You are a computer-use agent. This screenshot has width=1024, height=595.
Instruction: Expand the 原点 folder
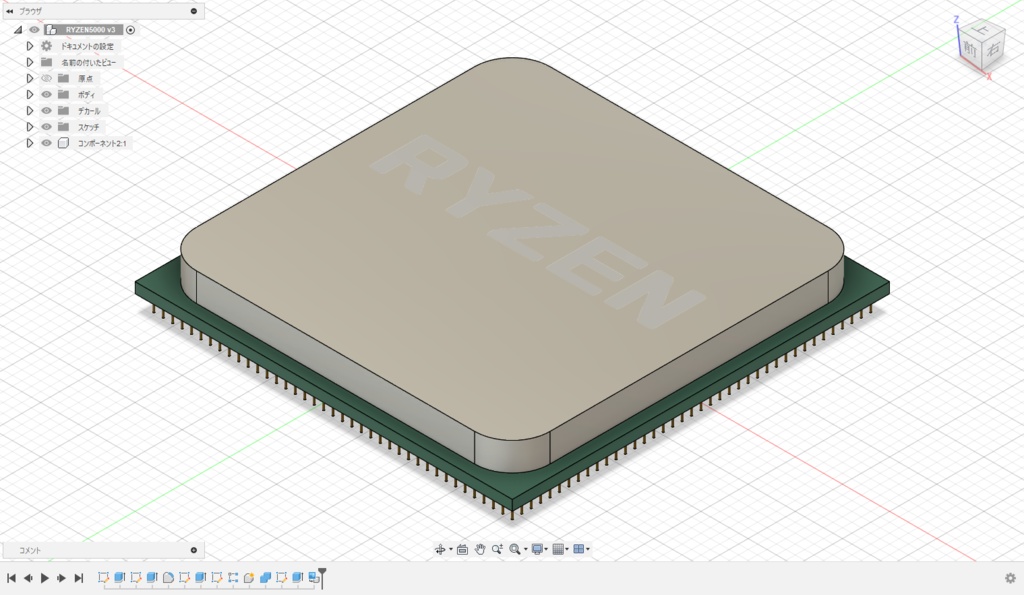click(x=29, y=78)
